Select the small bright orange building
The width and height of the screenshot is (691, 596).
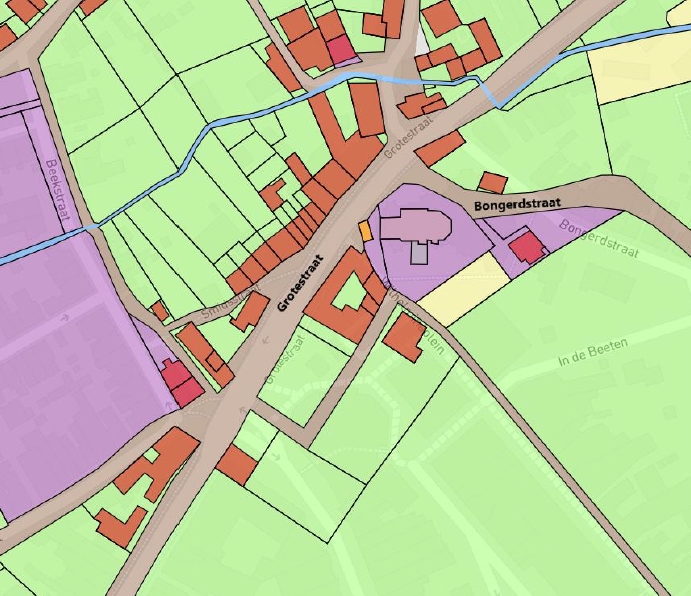365,231
